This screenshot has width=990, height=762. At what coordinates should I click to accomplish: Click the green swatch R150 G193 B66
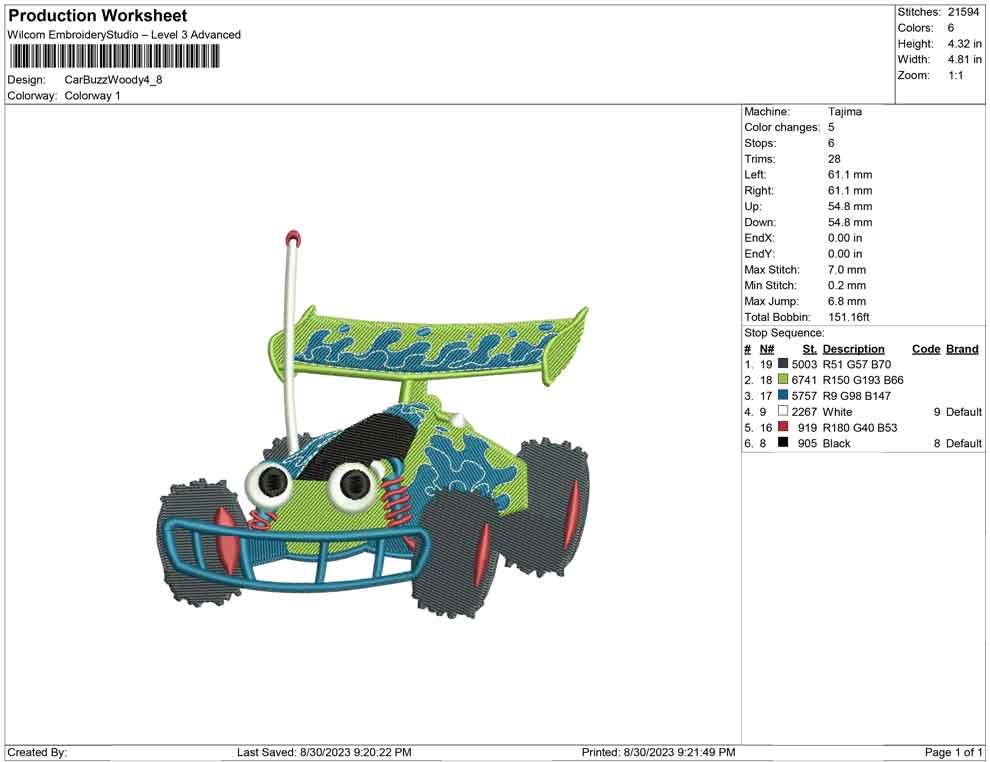tap(783, 379)
